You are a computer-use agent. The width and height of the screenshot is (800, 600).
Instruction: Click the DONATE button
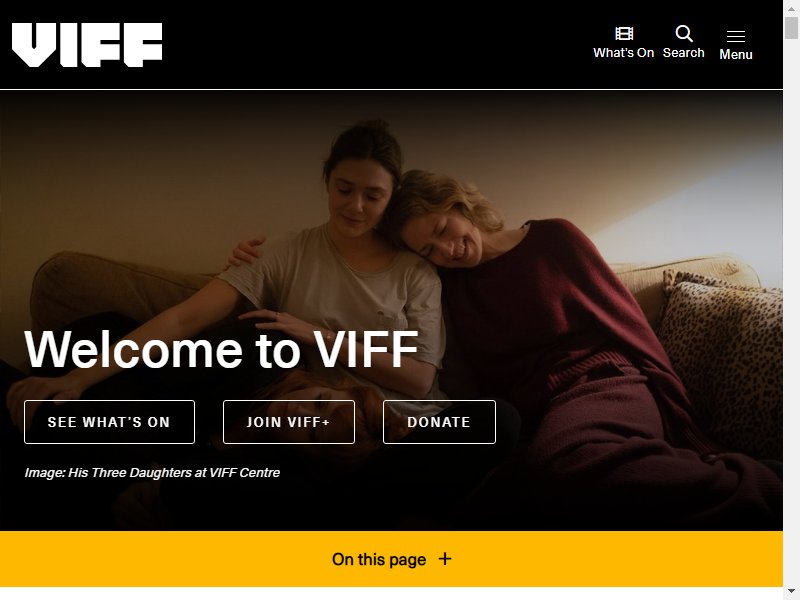pyautogui.click(x=439, y=422)
